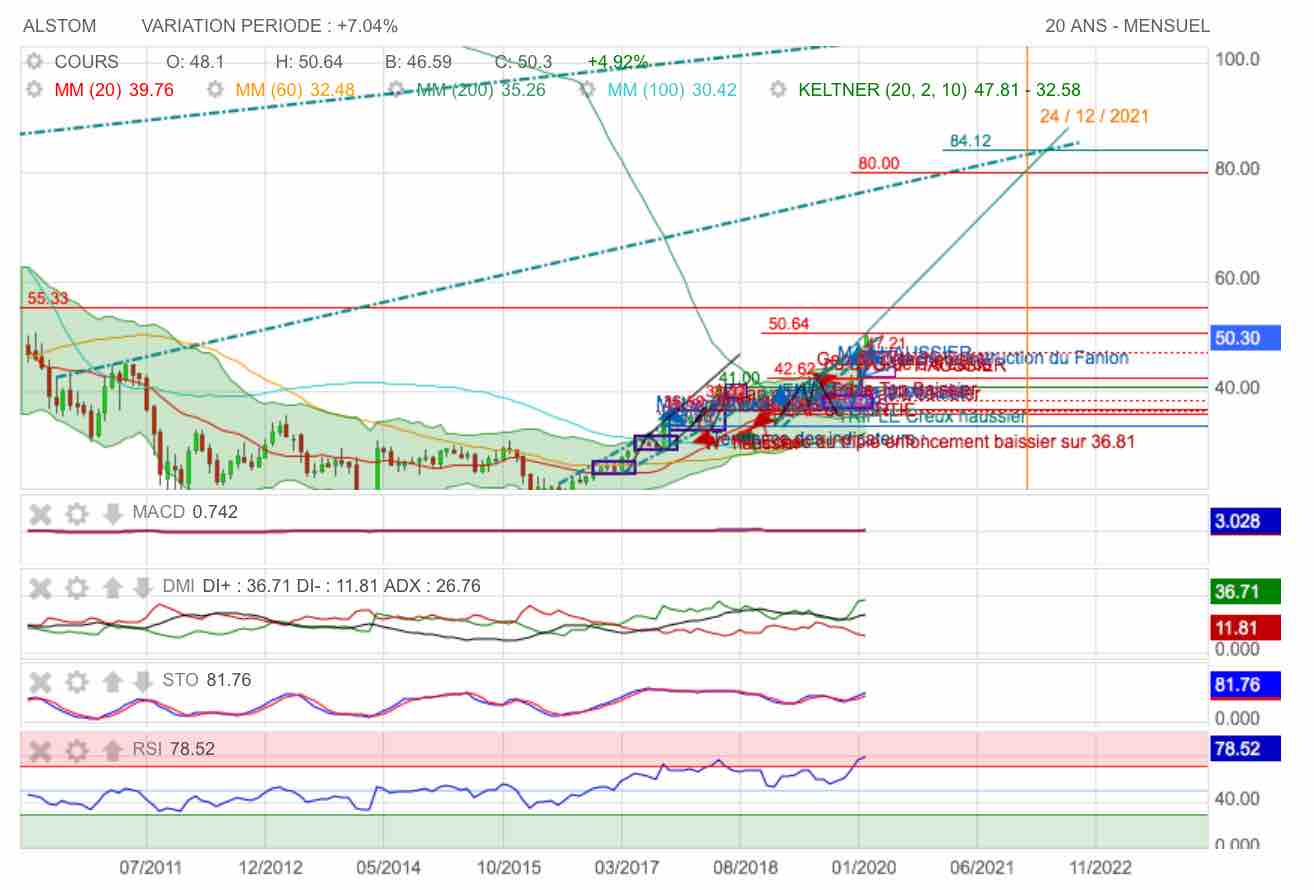Open RSI indicator settings gear
The height and width of the screenshot is (890, 1314).
pyautogui.click(x=77, y=750)
